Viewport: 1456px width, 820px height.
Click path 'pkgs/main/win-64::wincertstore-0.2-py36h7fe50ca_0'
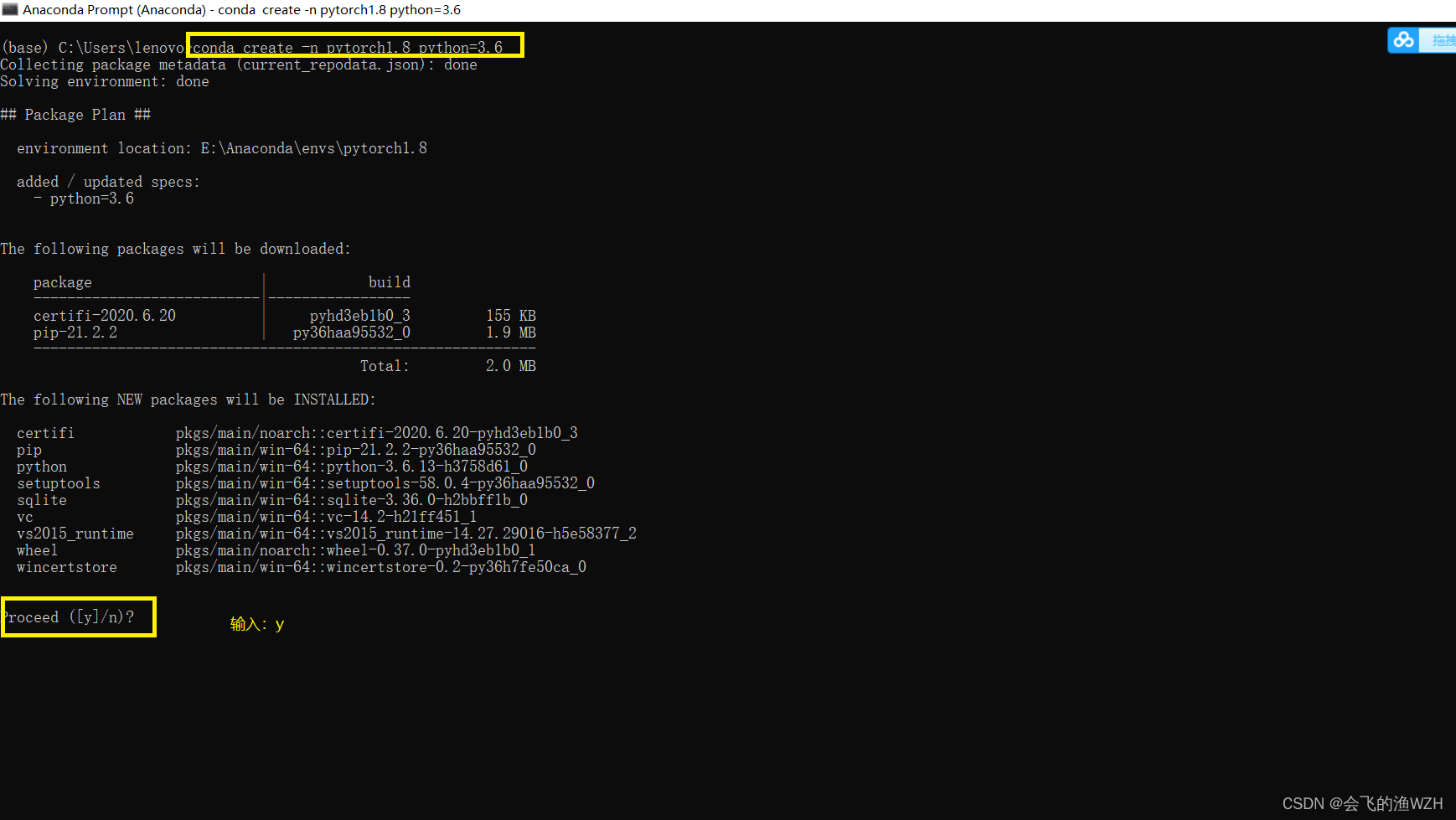point(381,567)
